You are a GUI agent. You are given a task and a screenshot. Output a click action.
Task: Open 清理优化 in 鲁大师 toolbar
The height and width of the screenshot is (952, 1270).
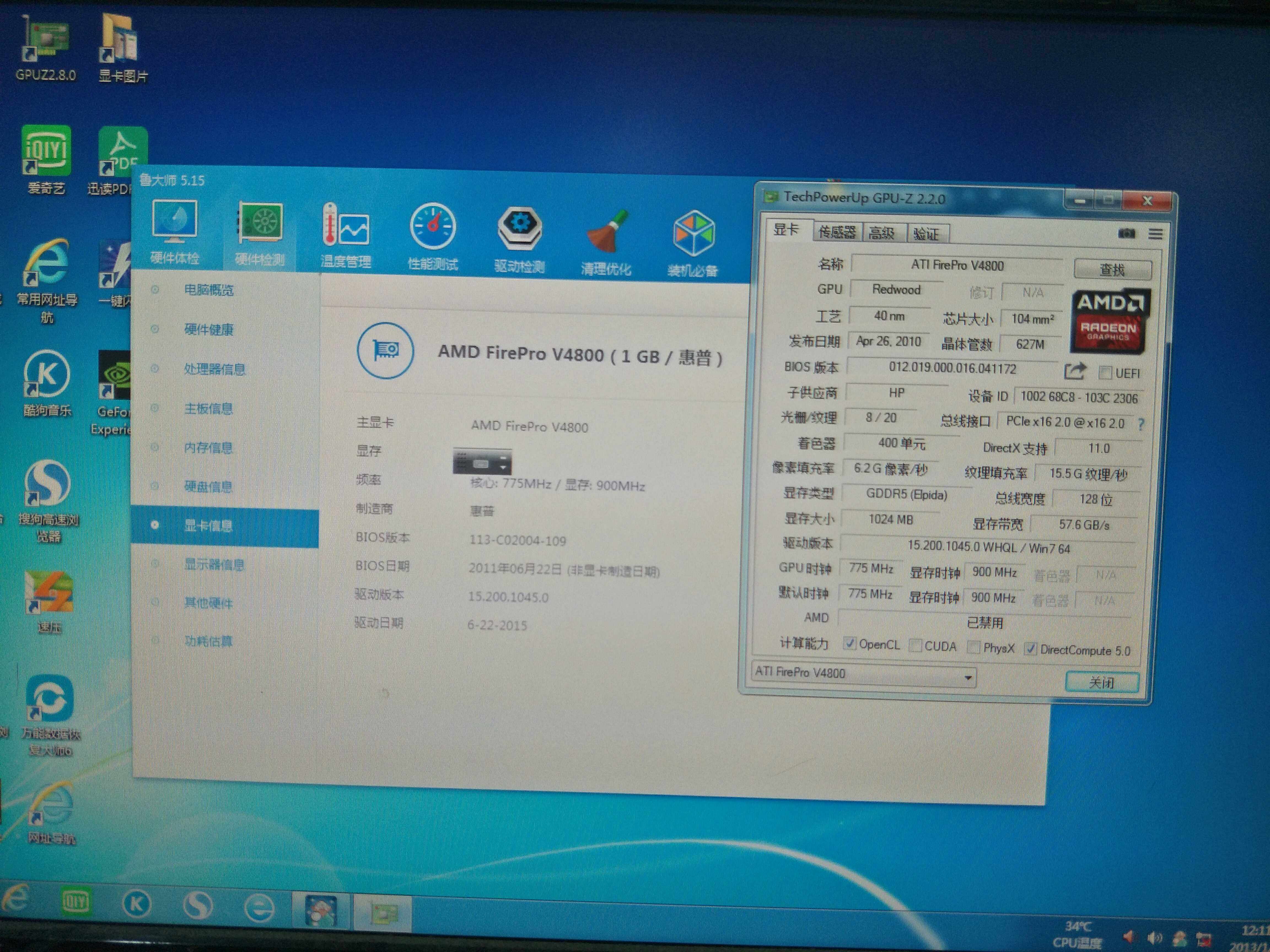[606, 243]
